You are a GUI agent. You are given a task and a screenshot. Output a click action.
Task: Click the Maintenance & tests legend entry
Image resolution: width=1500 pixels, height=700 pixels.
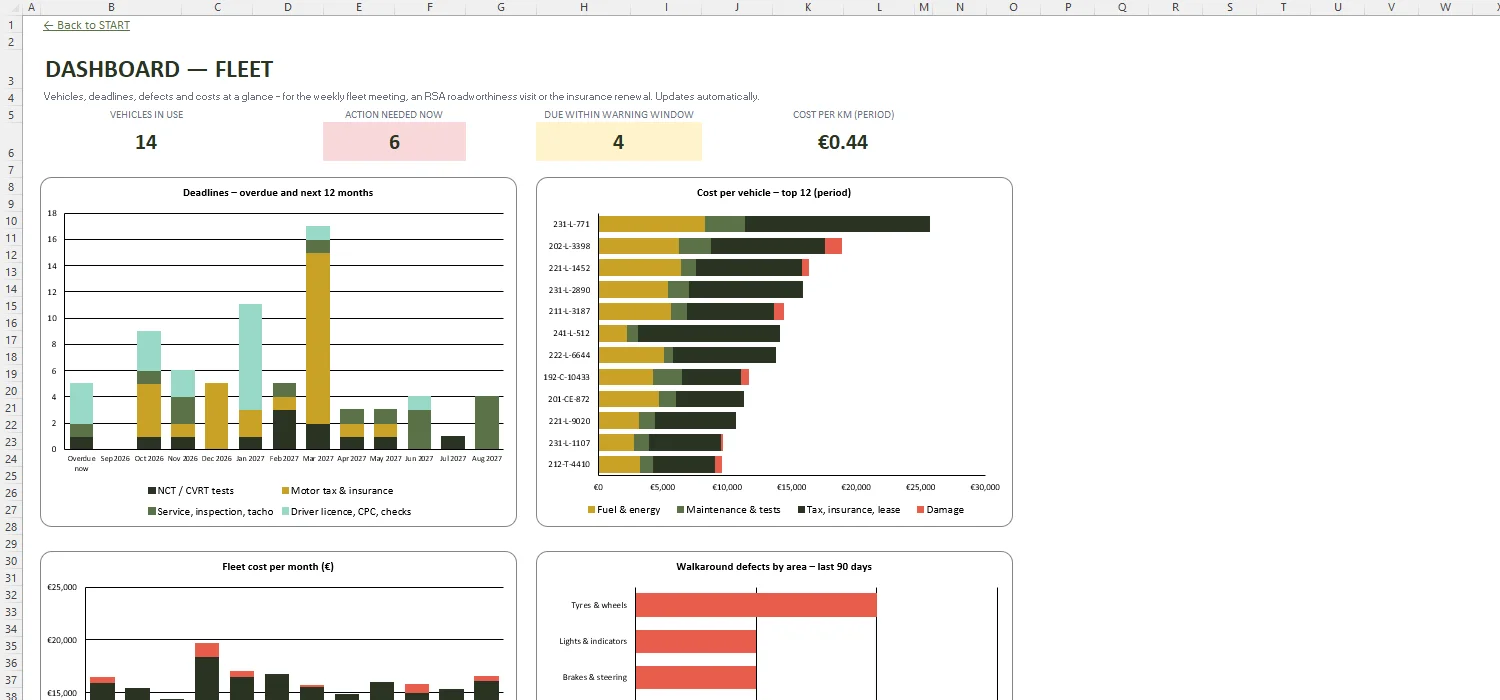click(x=728, y=510)
